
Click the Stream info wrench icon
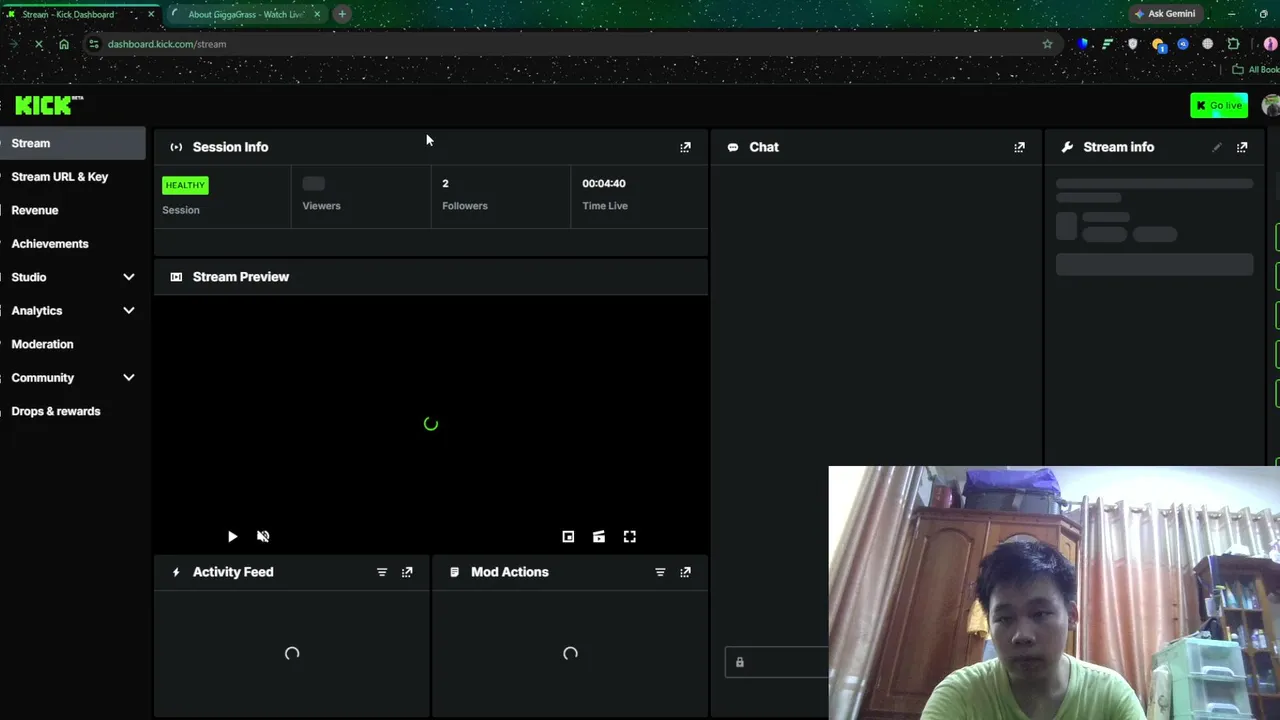click(1067, 147)
